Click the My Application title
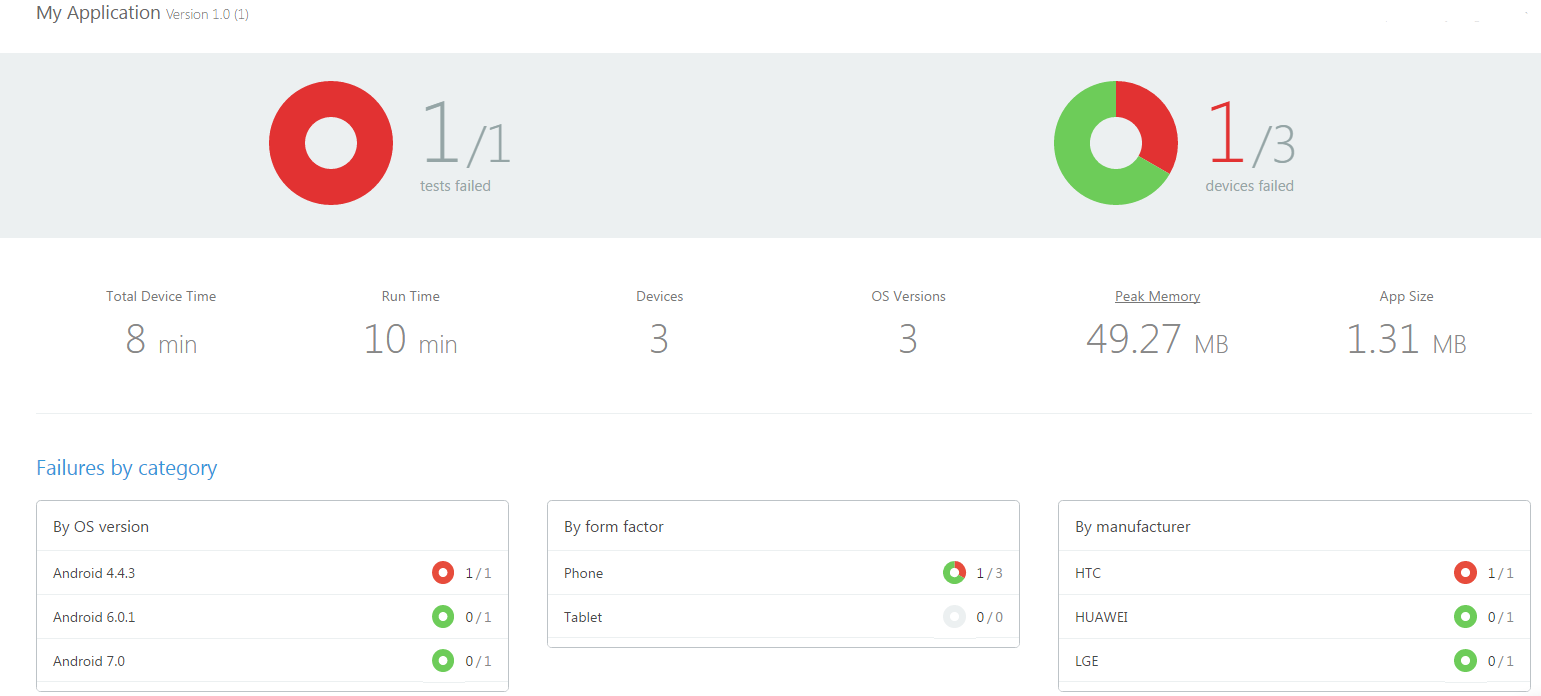The image size is (1541, 696). coord(98,14)
